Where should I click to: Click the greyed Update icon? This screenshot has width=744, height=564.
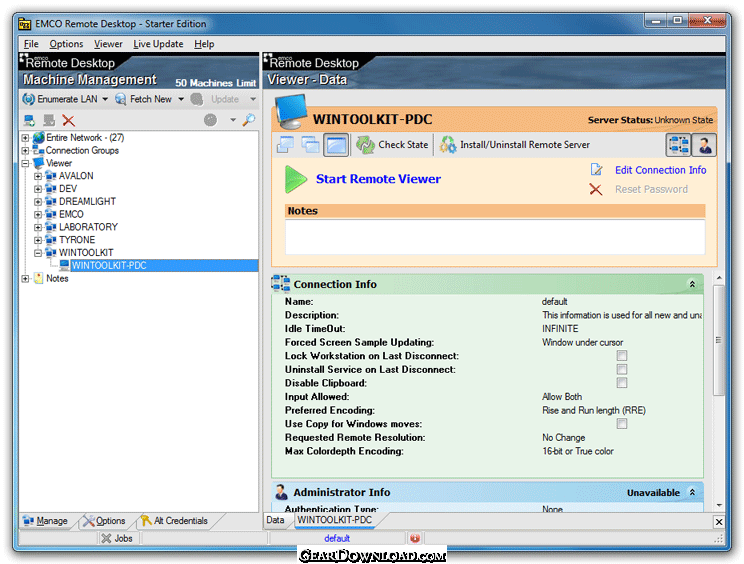point(196,99)
